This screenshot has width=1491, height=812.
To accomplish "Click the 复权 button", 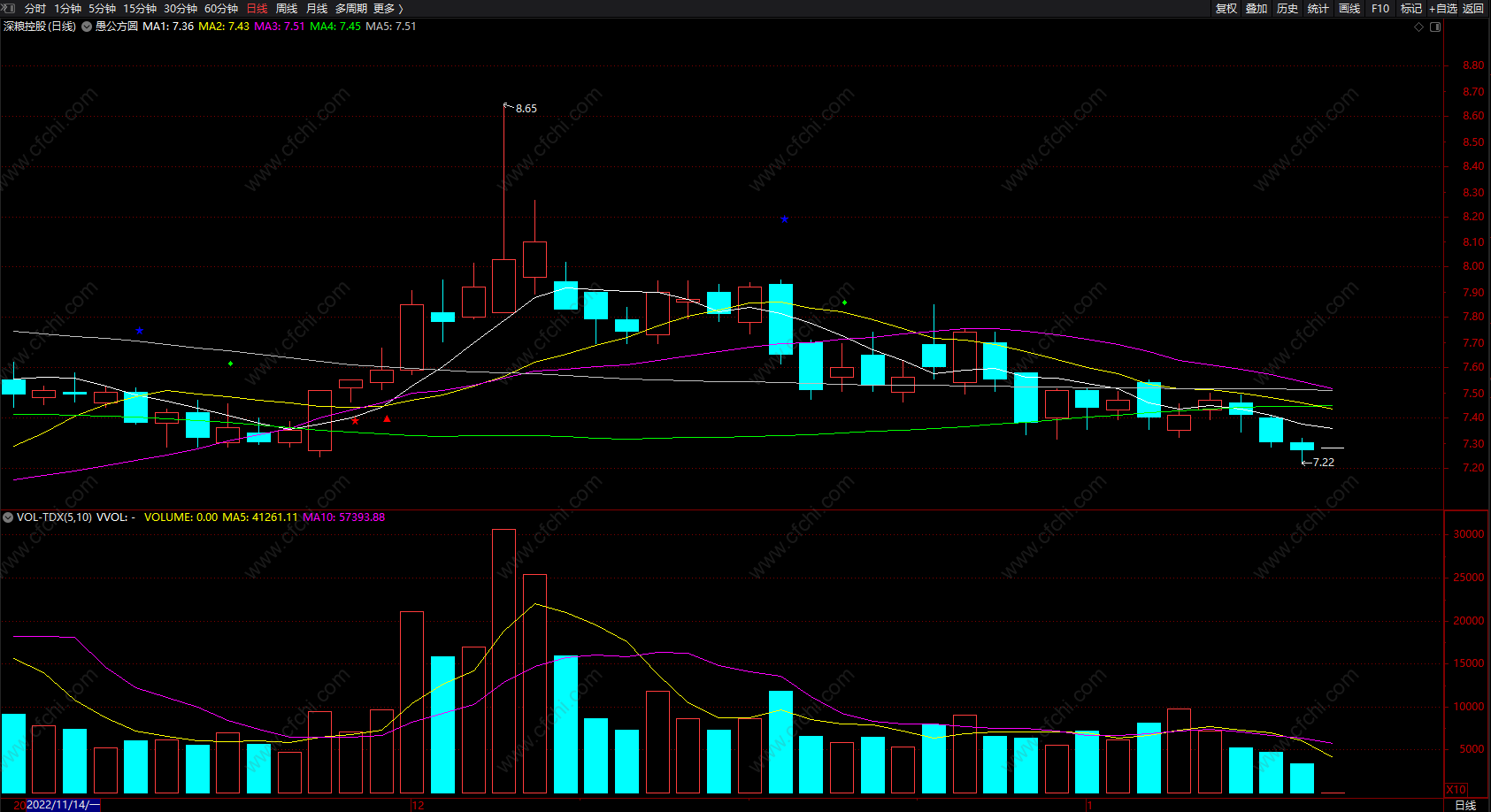I will (1226, 9).
